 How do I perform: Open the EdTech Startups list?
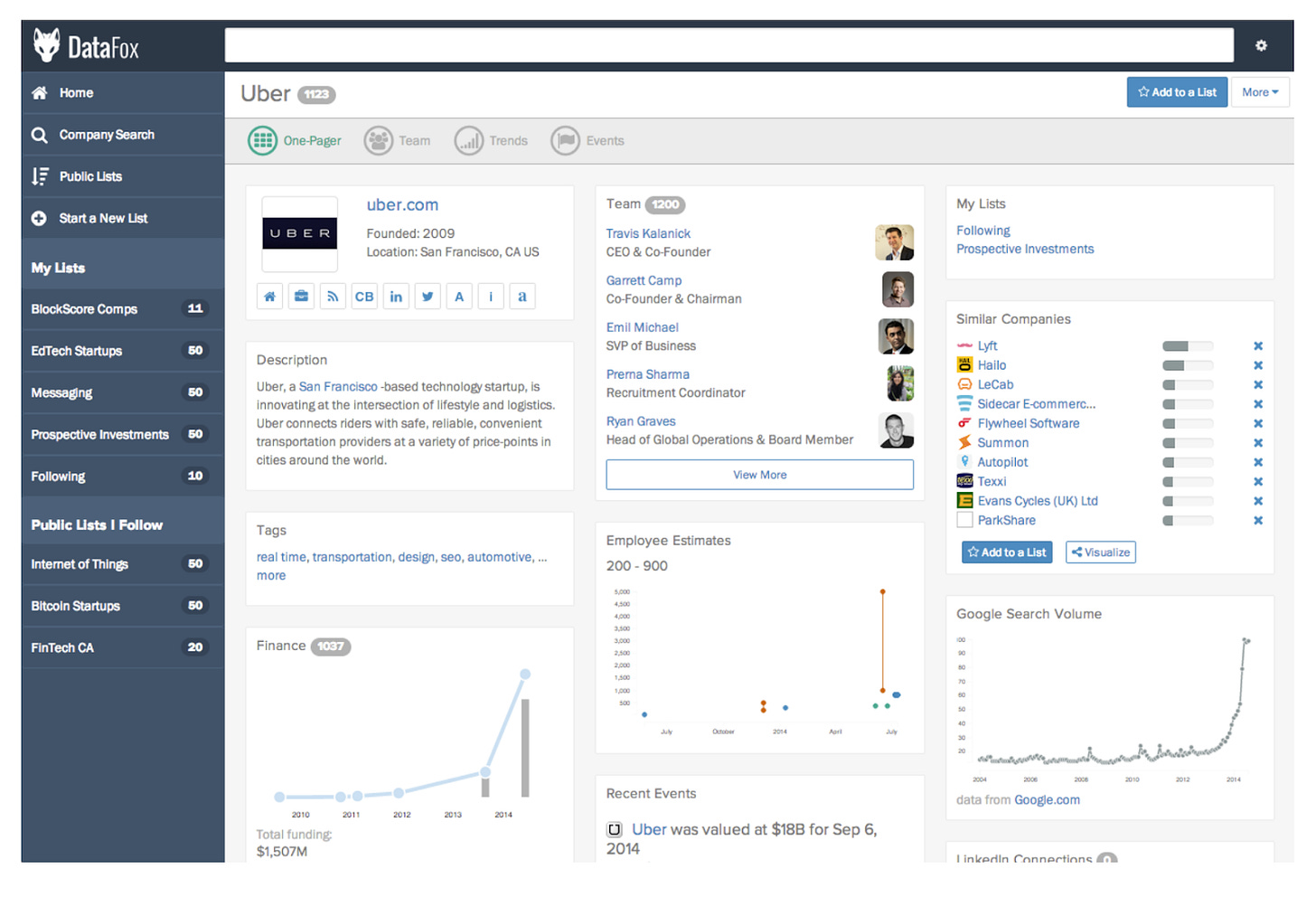pos(123,351)
